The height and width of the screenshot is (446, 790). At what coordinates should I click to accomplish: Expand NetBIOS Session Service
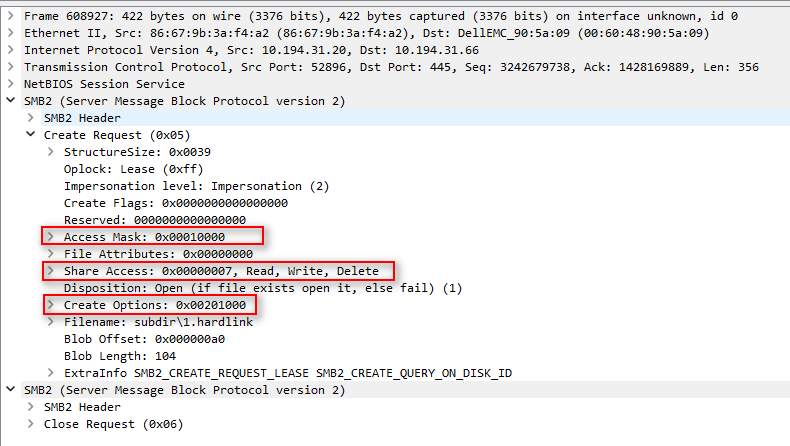(11, 84)
